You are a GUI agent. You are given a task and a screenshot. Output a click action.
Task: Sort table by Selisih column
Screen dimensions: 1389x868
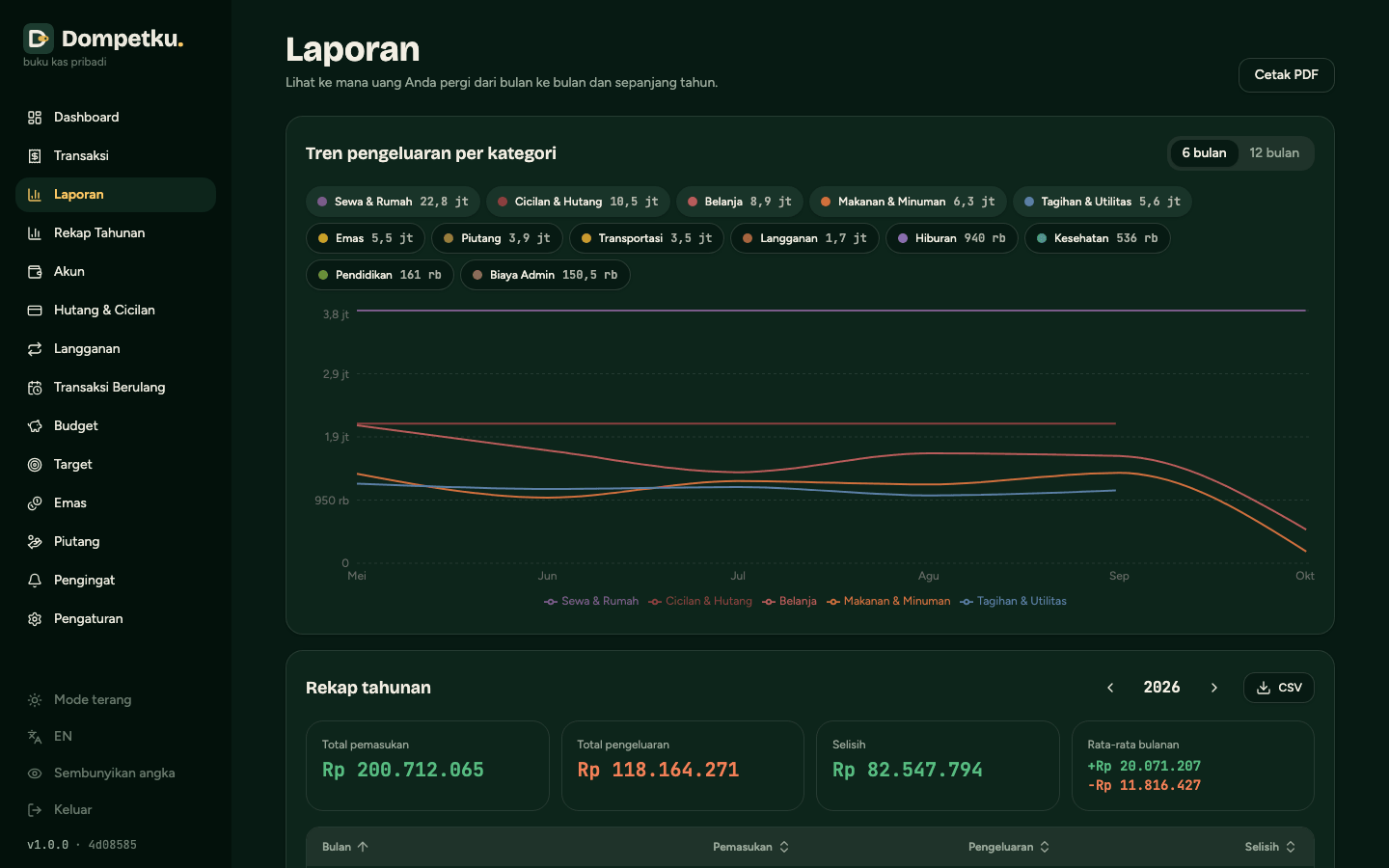pyautogui.click(x=1270, y=847)
